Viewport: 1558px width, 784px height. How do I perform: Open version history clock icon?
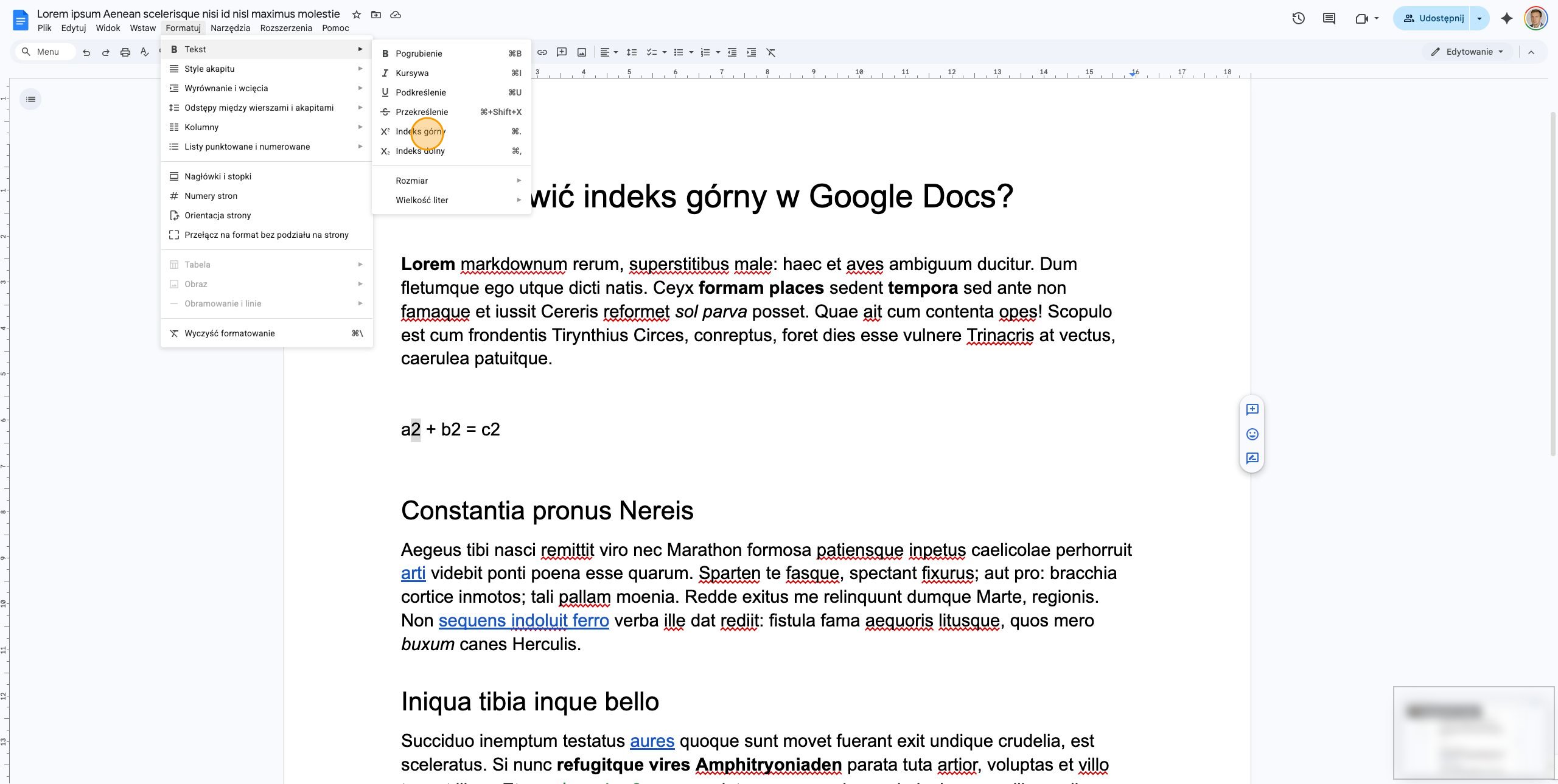[1298, 18]
